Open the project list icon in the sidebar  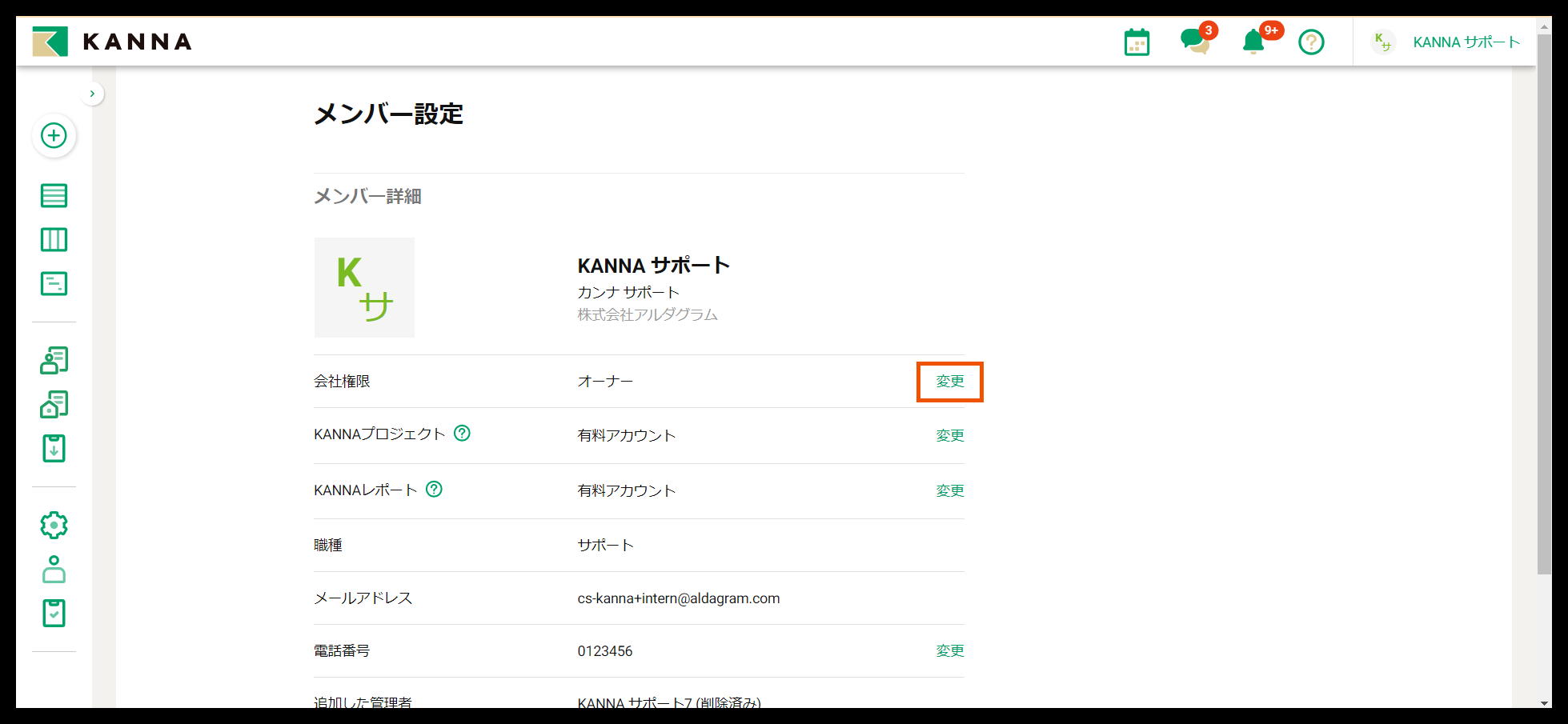coord(54,194)
